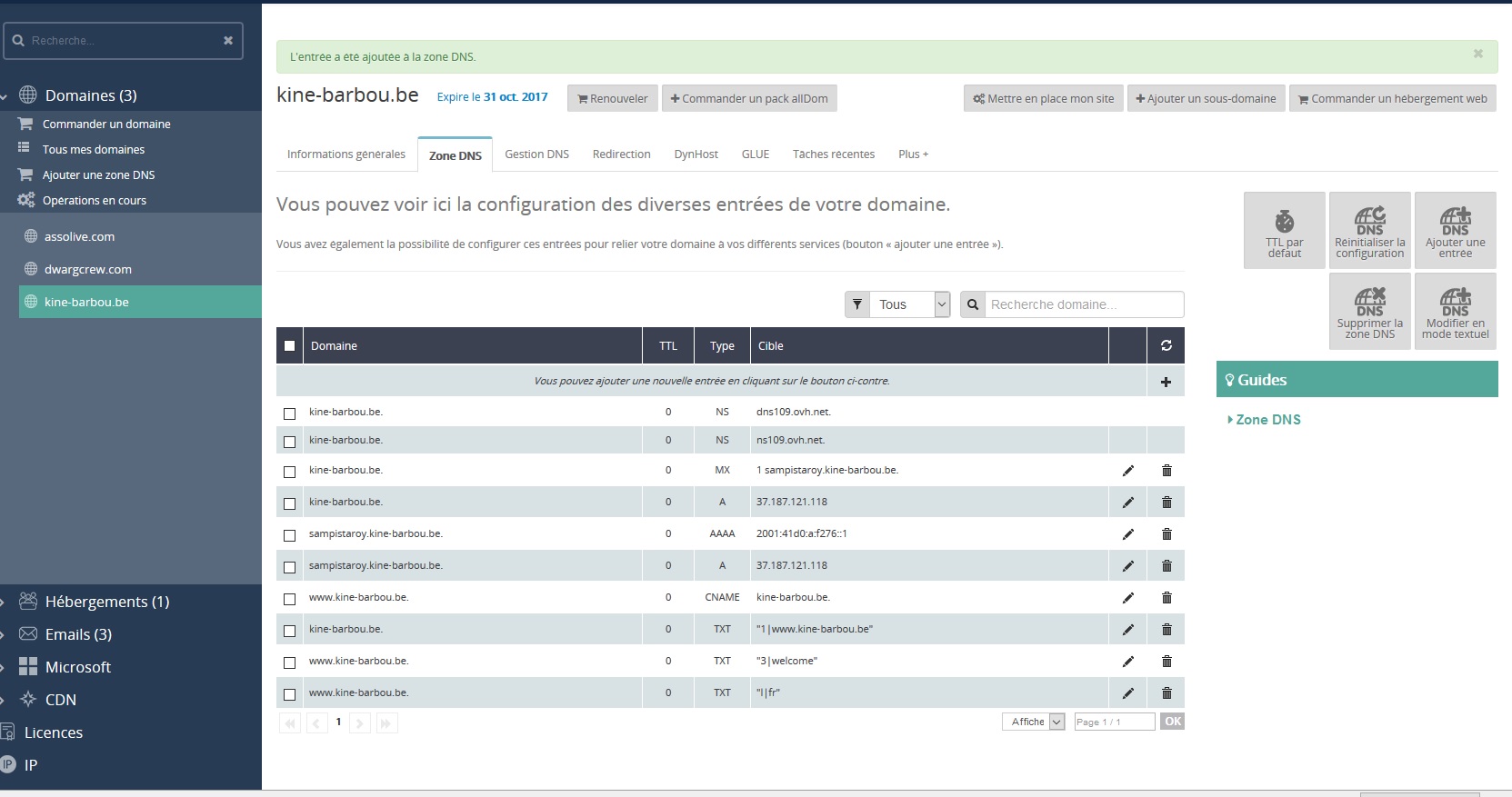This screenshot has width=1512, height=797.
Task: Edit the TXT record "3|welcome"
Action: pyautogui.click(x=1127, y=662)
